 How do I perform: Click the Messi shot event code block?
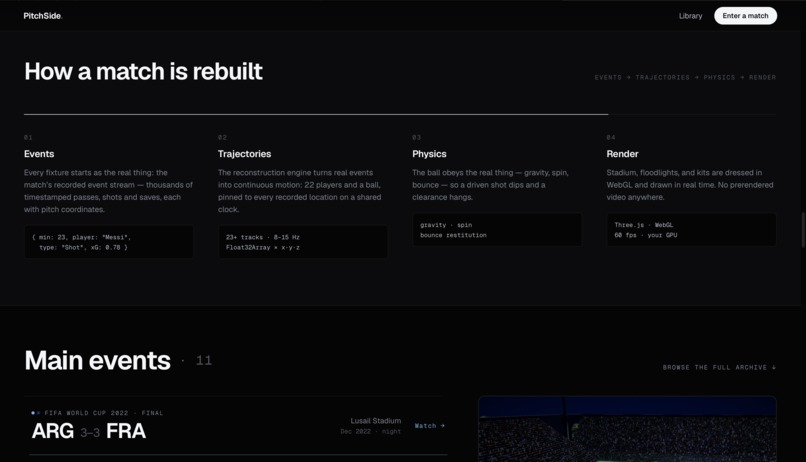(x=109, y=242)
